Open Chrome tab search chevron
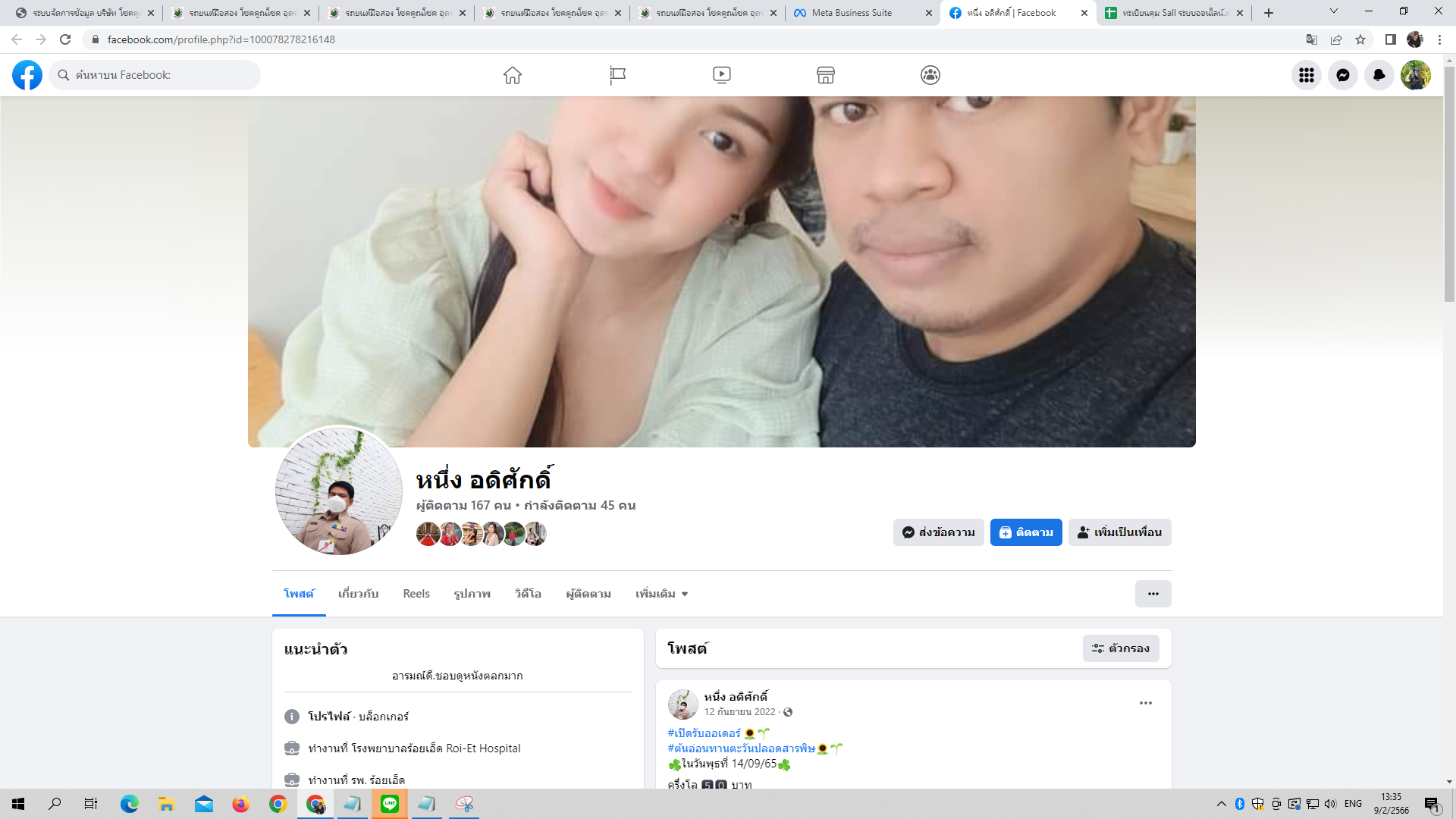The width and height of the screenshot is (1456, 819). tap(1333, 11)
